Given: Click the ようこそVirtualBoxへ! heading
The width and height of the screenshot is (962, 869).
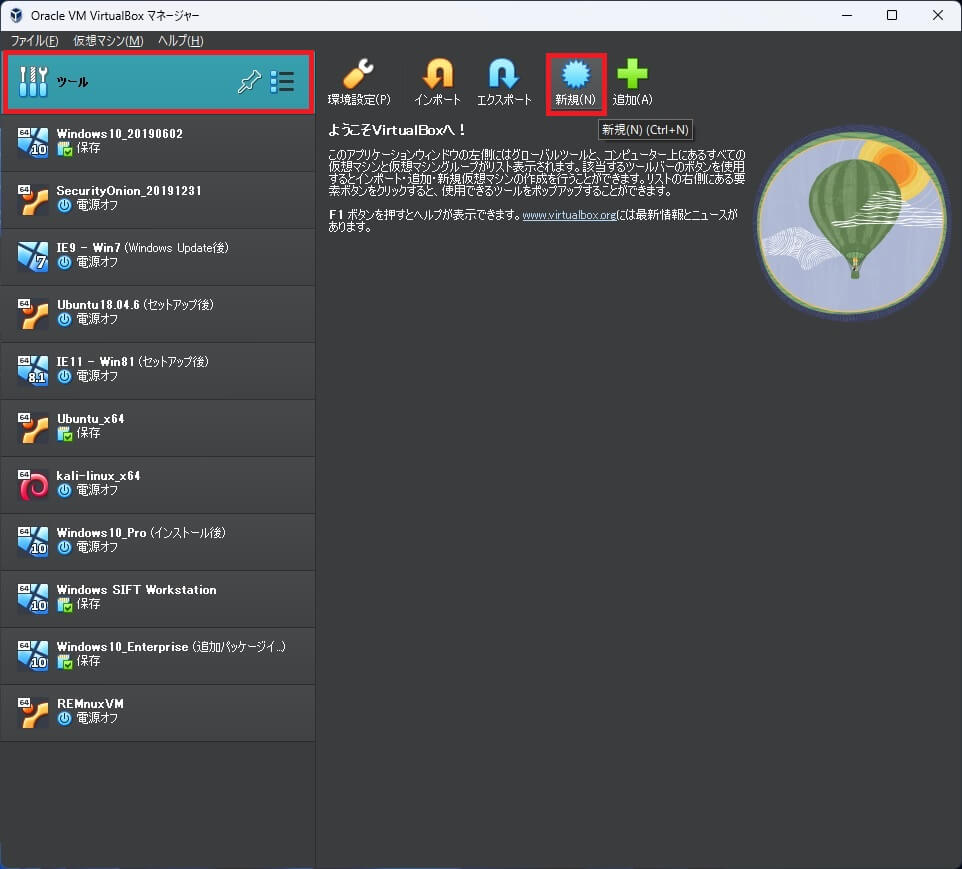Looking at the screenshot, I should 397,130.
